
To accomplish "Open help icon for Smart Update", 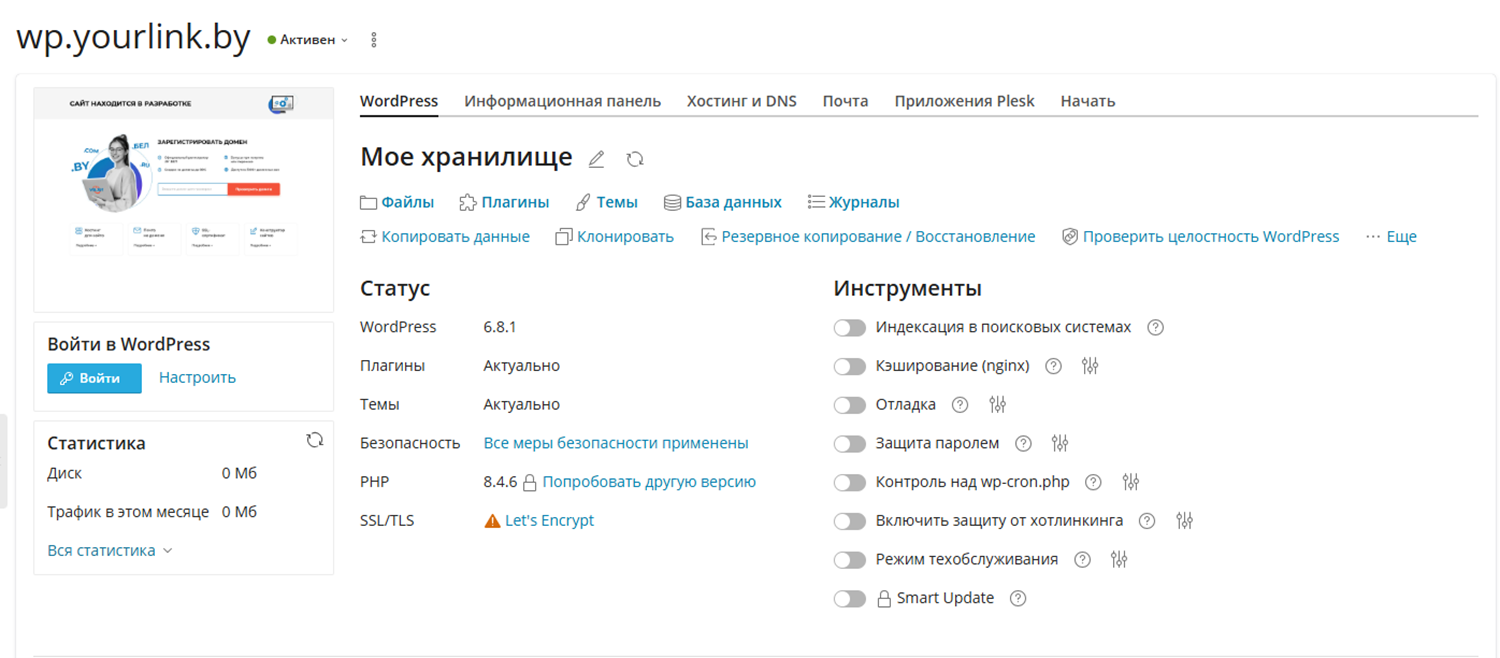I will point(1018,599).
